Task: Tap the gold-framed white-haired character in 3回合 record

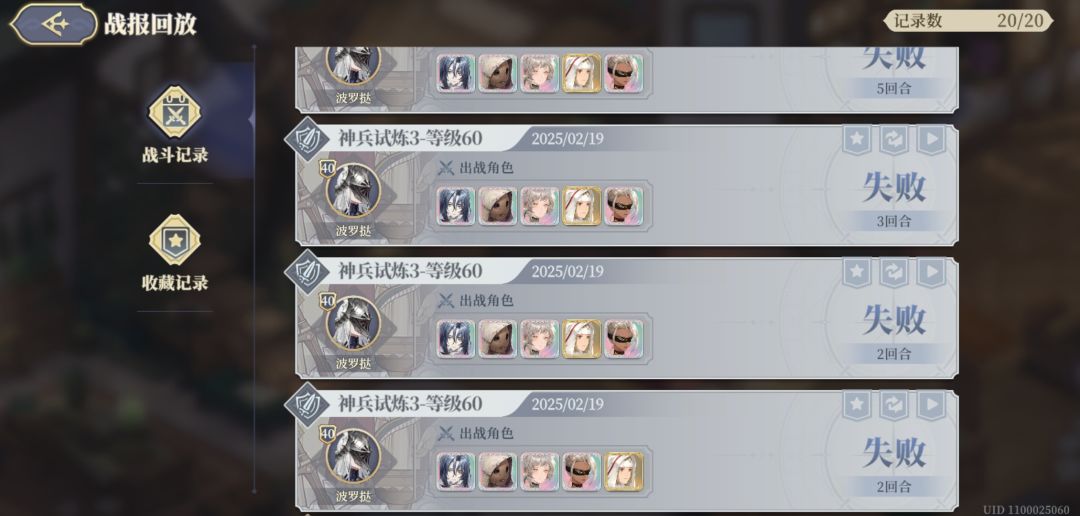Action: [x=581, y=205]
